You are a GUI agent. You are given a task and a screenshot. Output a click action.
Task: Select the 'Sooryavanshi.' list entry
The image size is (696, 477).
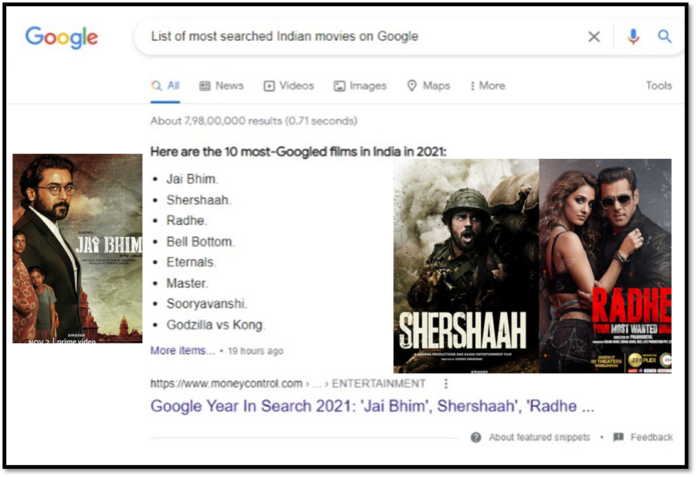[207, 304]
